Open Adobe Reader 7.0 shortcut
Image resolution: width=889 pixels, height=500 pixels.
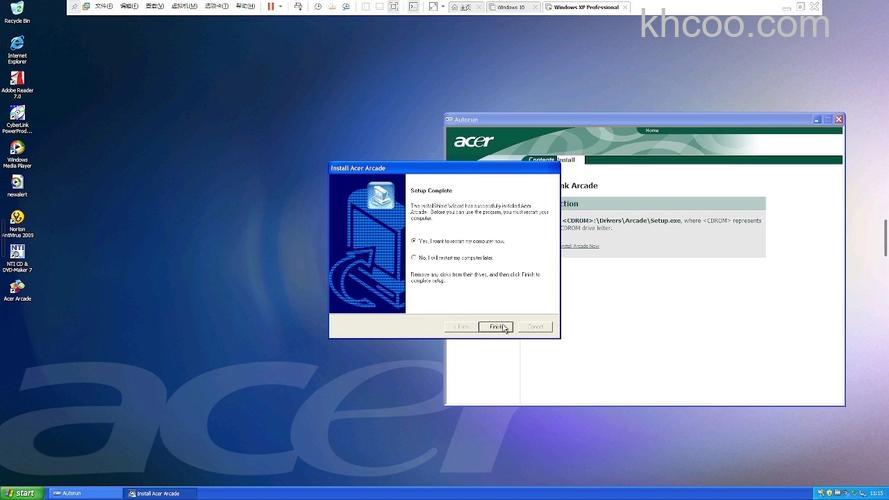pos(17,79)
